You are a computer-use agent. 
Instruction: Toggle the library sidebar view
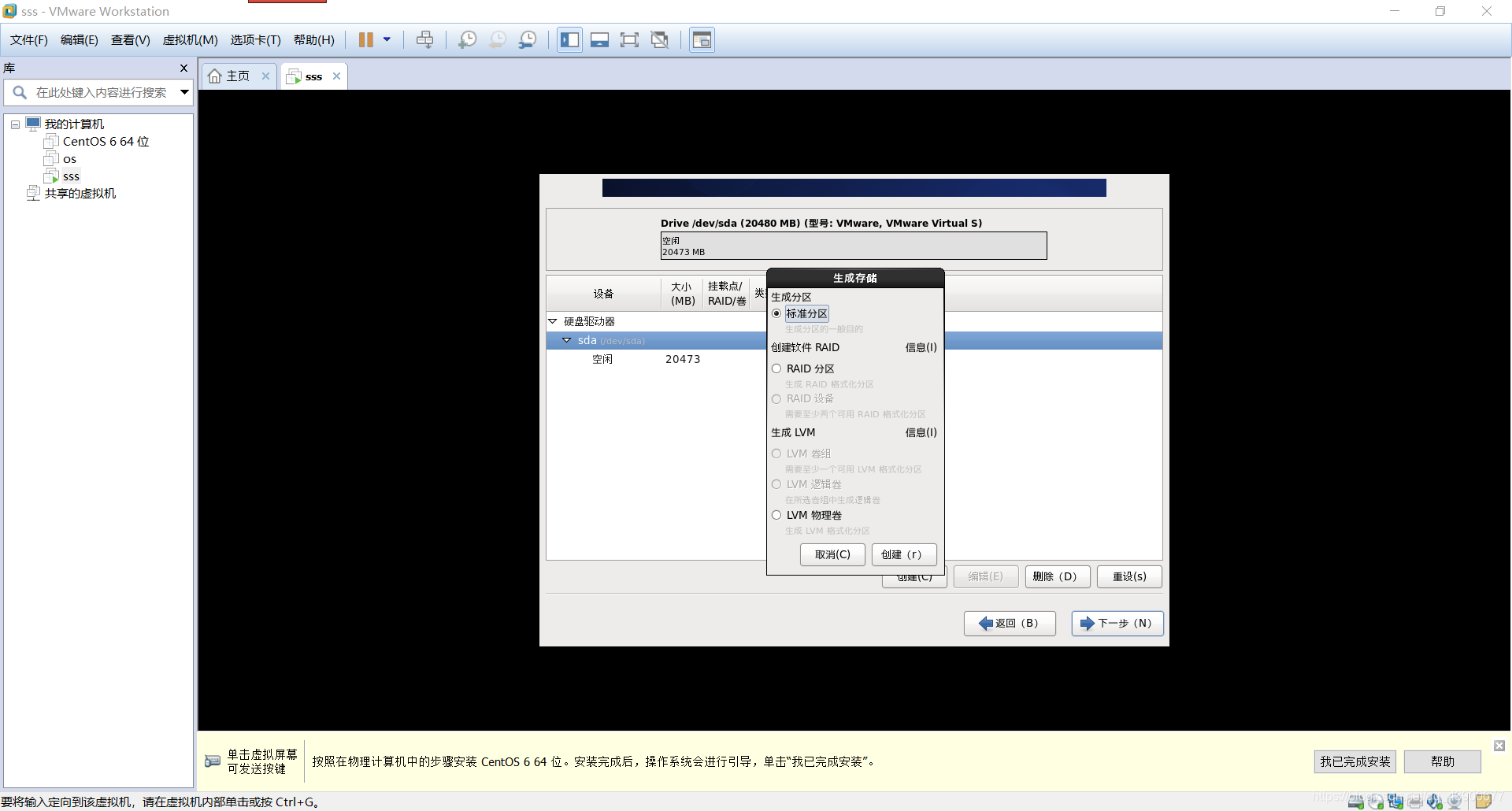[569, 39]
